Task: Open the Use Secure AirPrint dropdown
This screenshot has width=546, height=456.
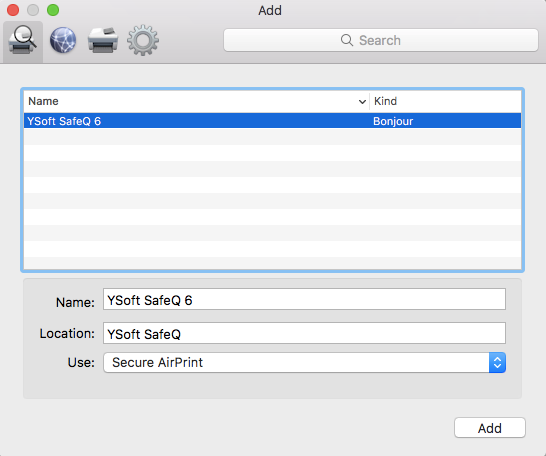Action: coord(304,362)
